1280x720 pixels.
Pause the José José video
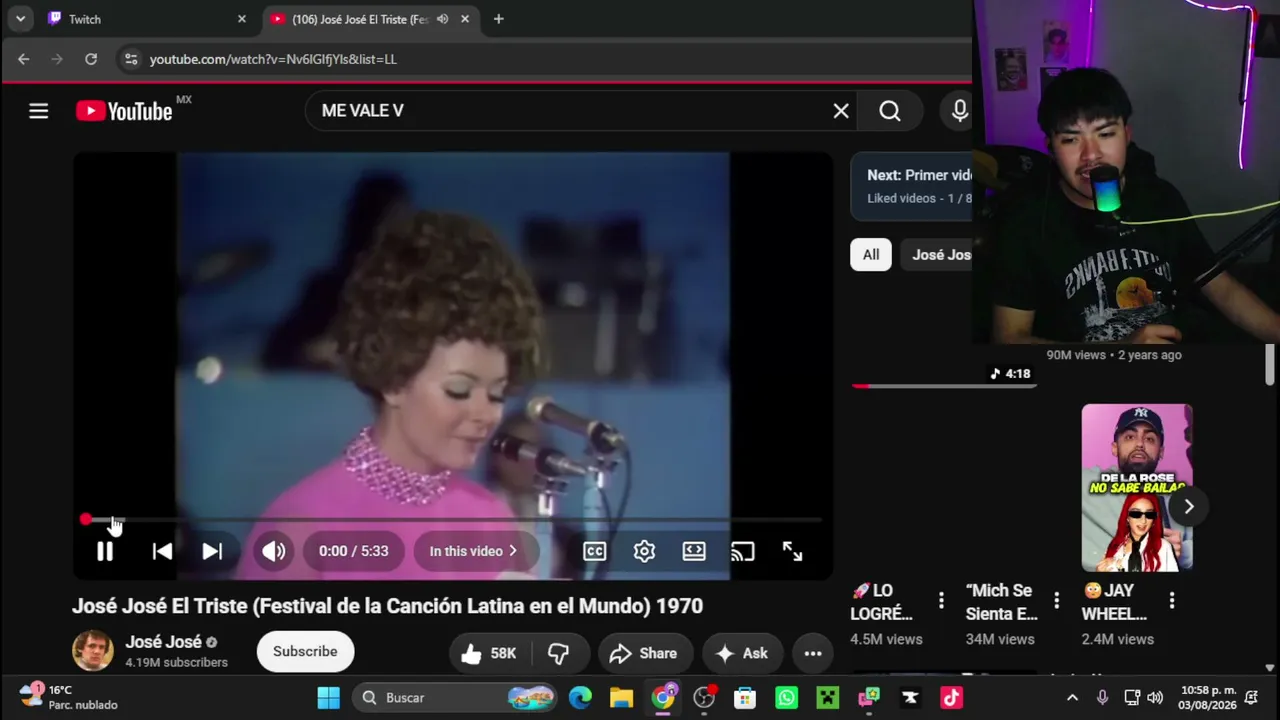point(105,551)
